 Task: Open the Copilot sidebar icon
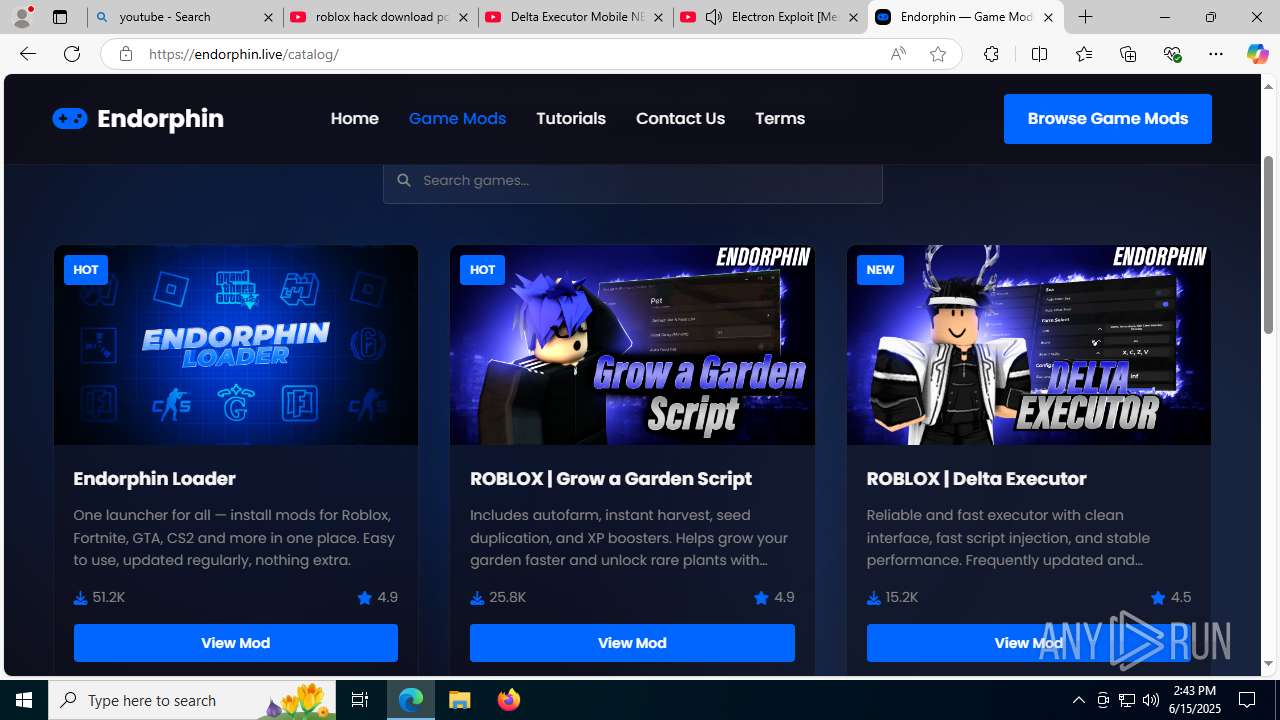click(x=1257, y=54)
